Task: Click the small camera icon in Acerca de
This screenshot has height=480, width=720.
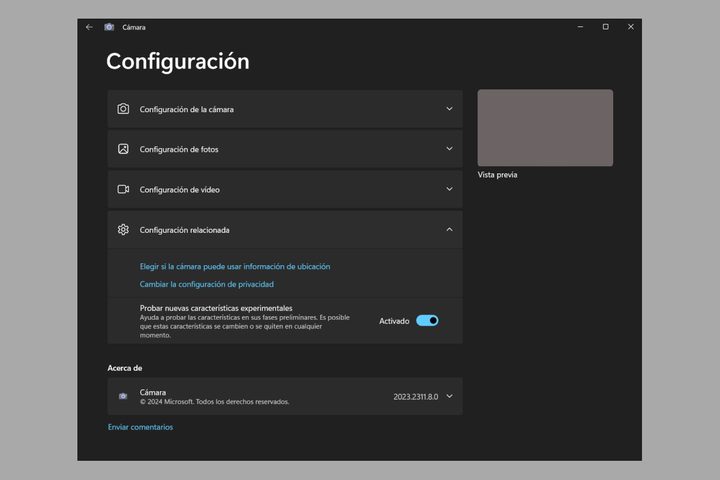Action: click(x=123, y=396)
